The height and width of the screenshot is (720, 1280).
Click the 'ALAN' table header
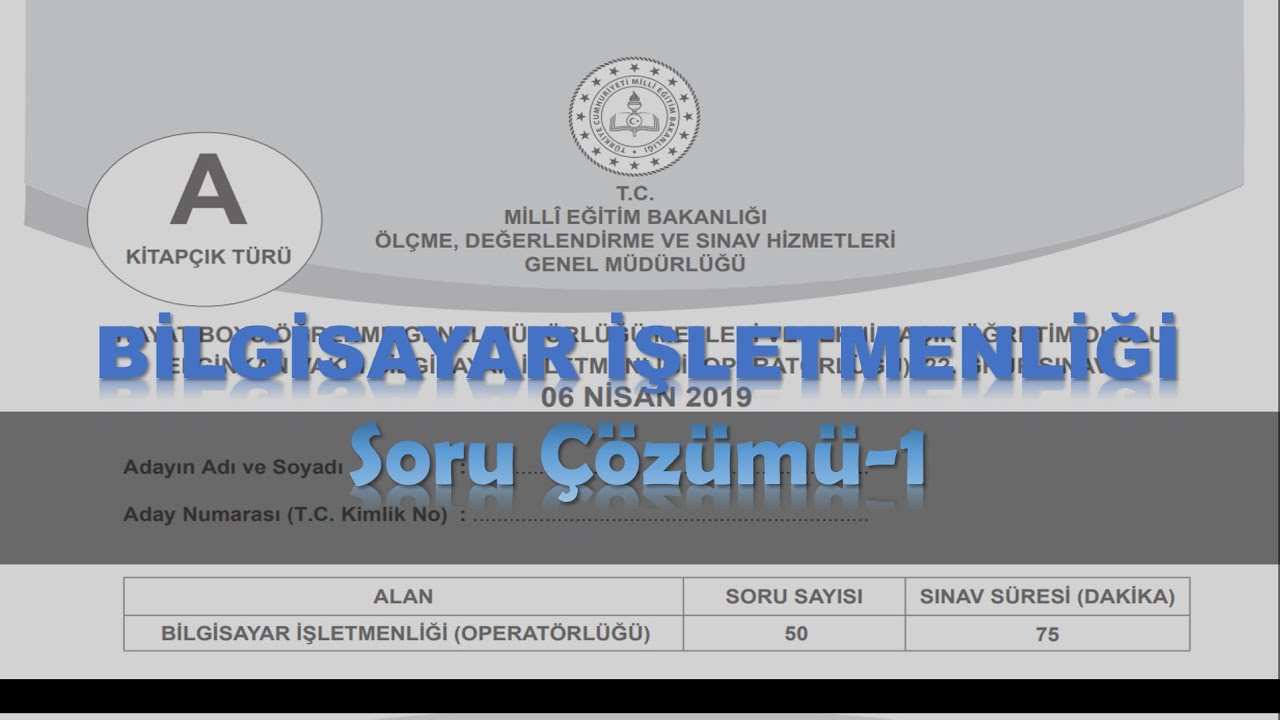(403, 597)
